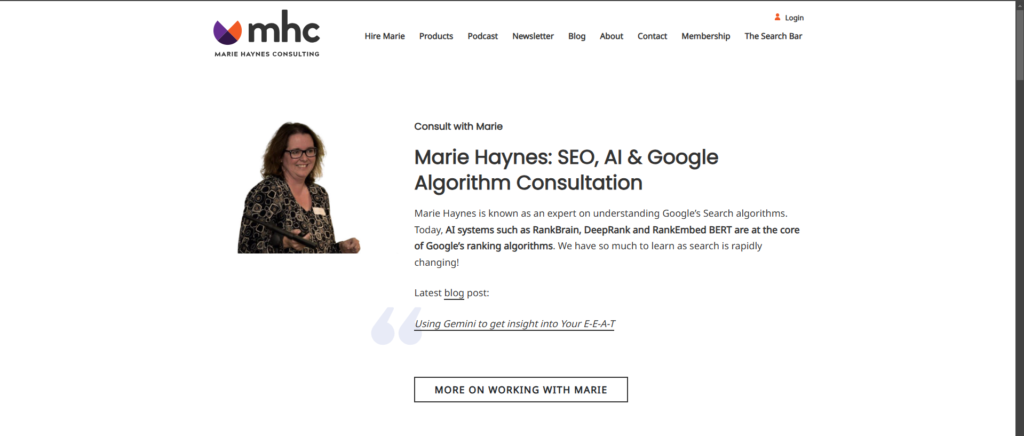Open the About page
Image resolution: width=1024 pixels, height=436 pixels.
[611, 36]
